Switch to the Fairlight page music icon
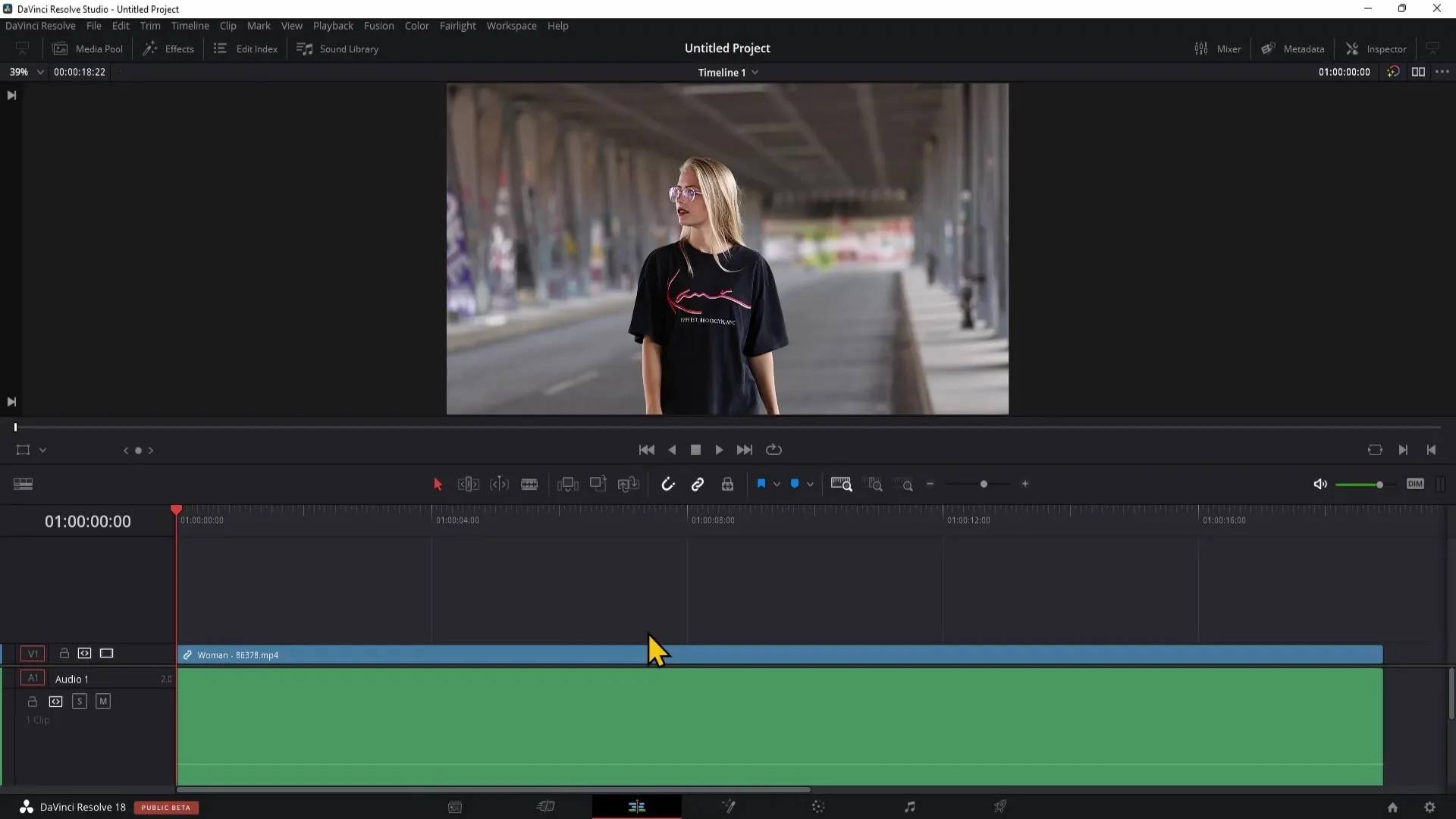Viewport: 1456px width, 819px height. [x=909, y=807]
